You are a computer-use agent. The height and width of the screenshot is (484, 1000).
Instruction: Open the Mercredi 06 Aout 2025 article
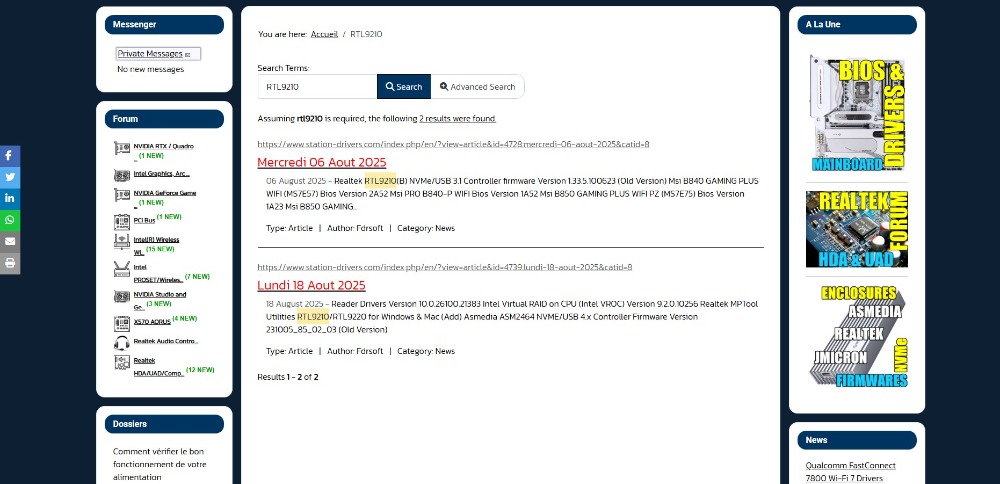tap(321, 162)
